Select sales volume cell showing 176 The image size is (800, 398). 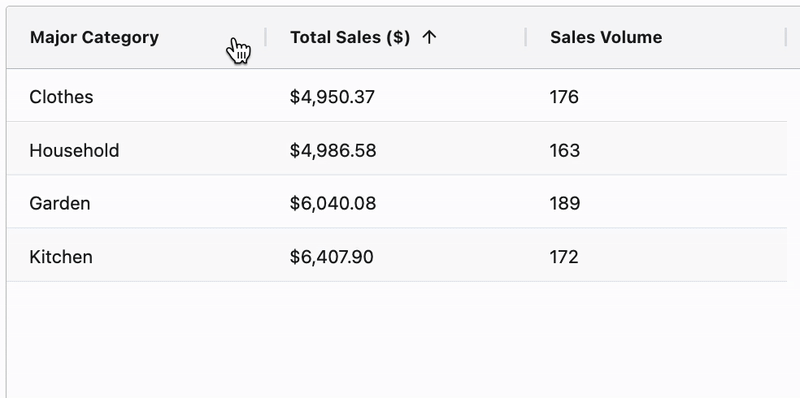(656, 97)
